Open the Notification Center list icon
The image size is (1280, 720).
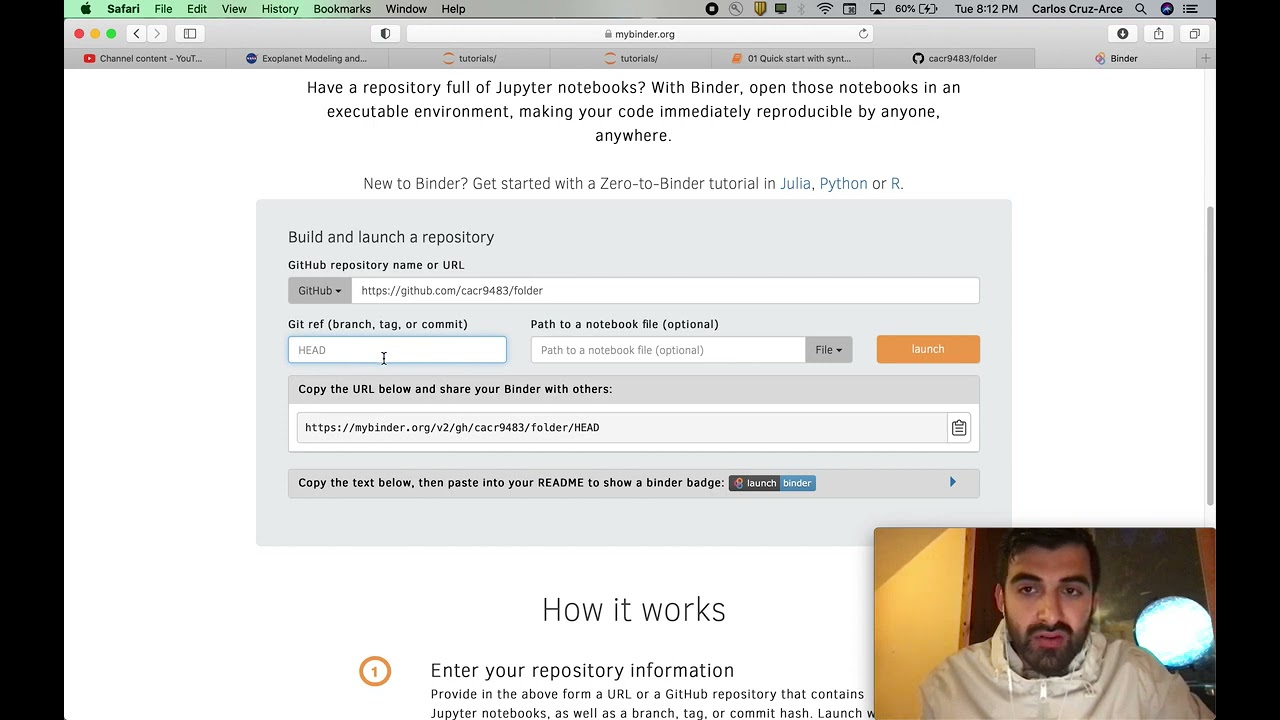click(x=1190, y=9)
